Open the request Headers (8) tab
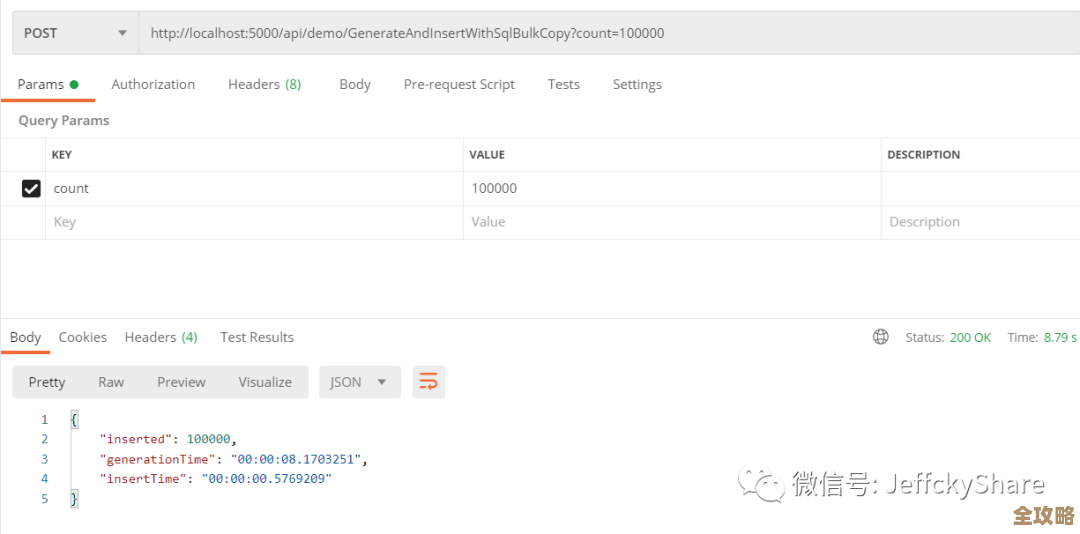1080x534 pixels. (264, 84)
